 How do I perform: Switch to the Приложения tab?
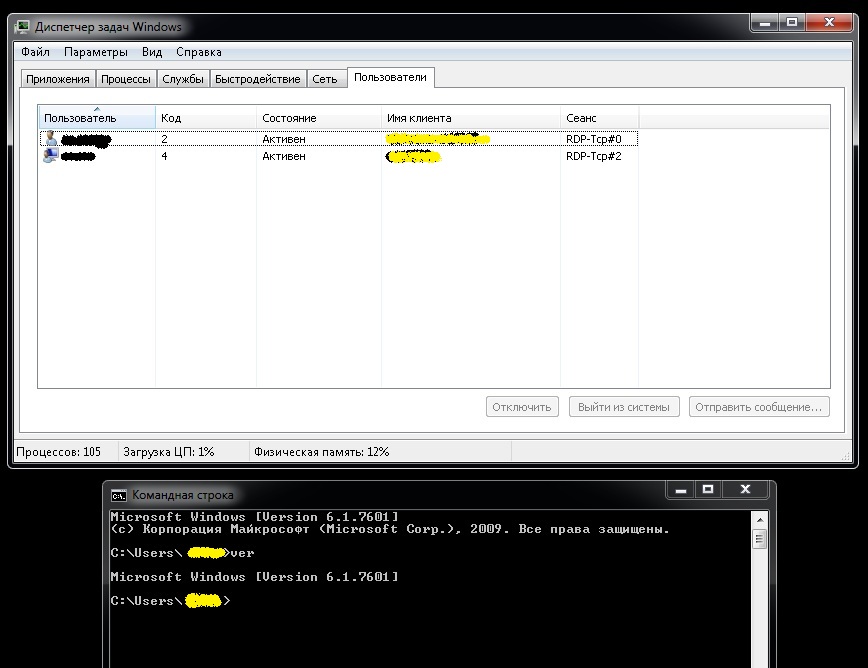(x=58, y=79)
